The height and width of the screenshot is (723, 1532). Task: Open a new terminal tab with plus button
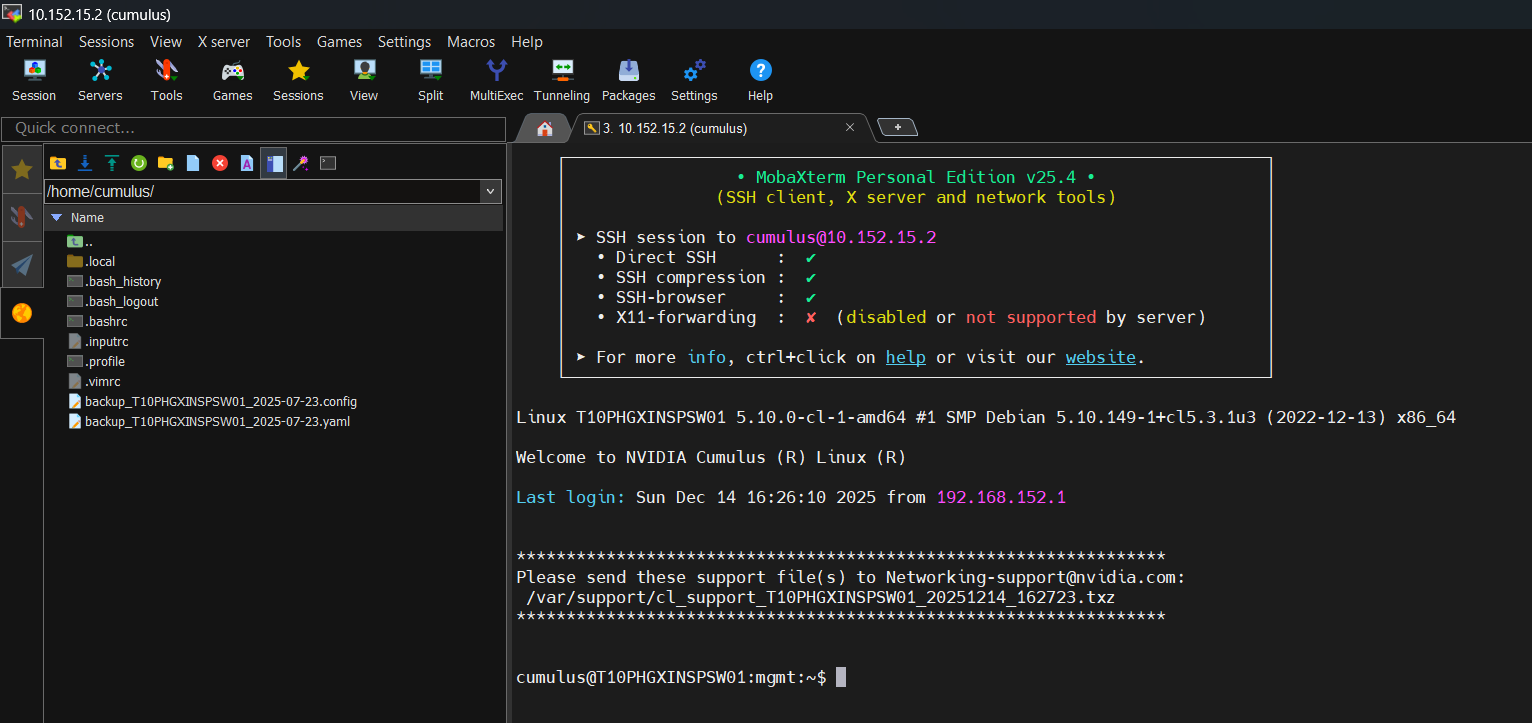tap(897, 128)
